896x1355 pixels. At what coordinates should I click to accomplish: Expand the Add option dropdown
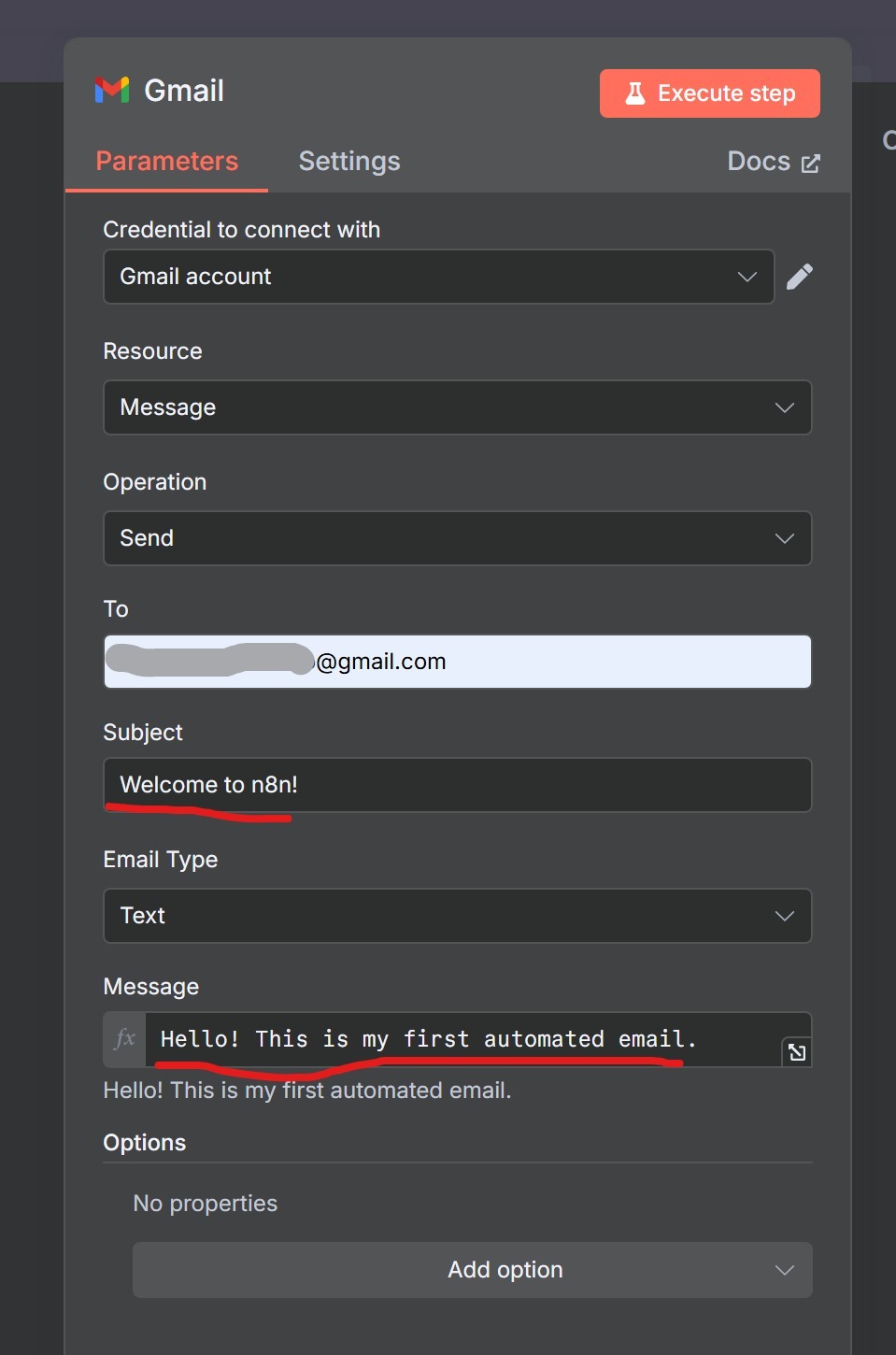(x=784, y=1270)
